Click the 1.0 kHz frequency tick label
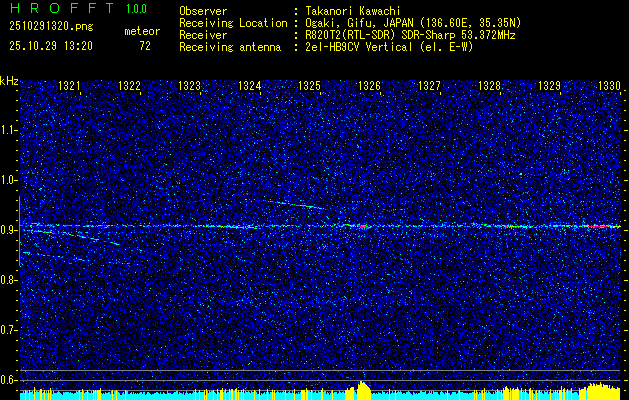The width and height of the screenshot is (629, 400). 8,180
